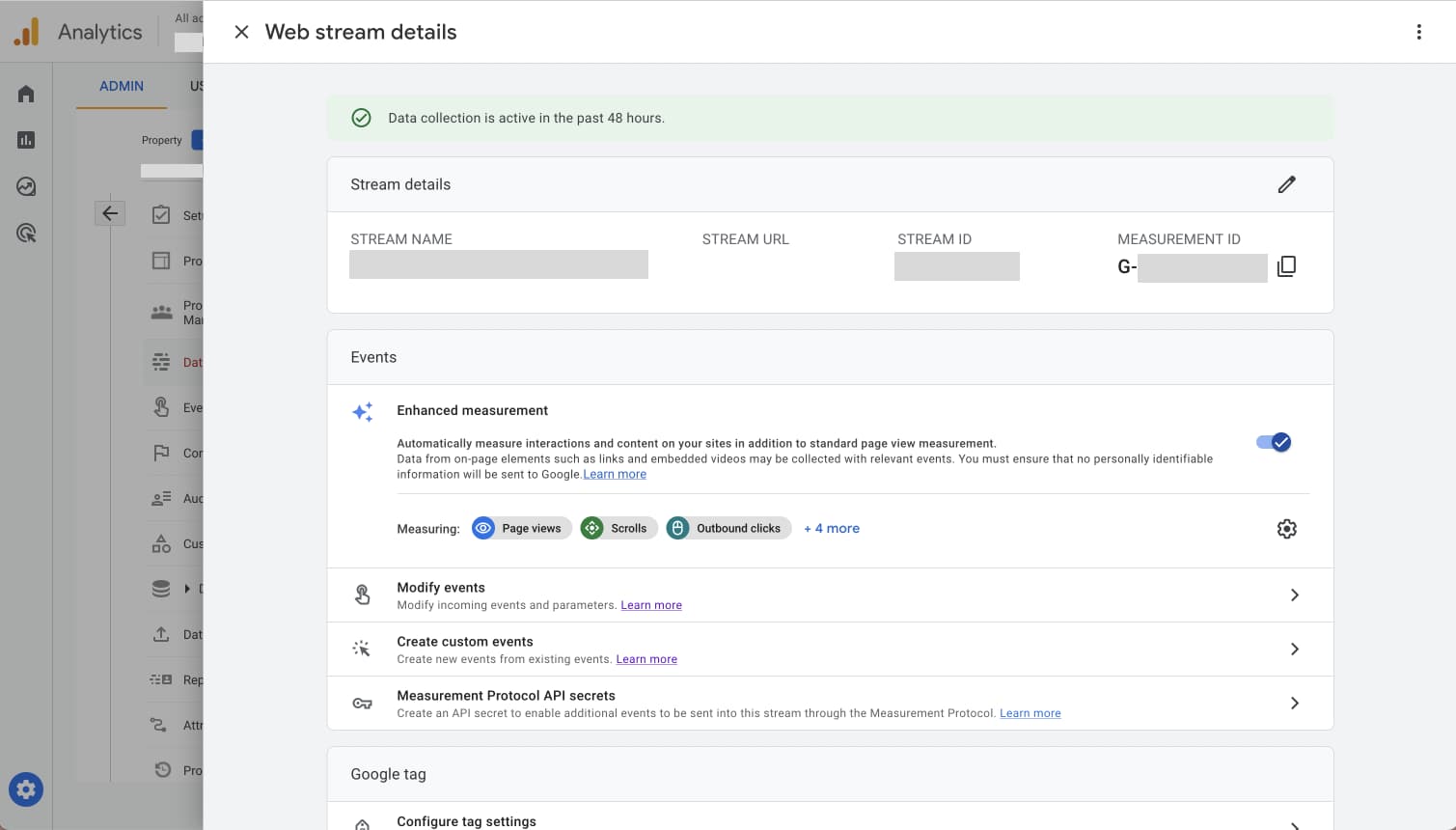Turn off the Enhanced measurement toggle
Image resolution: width=1456 pixels, height=830 pixels.
(1273, 442)
